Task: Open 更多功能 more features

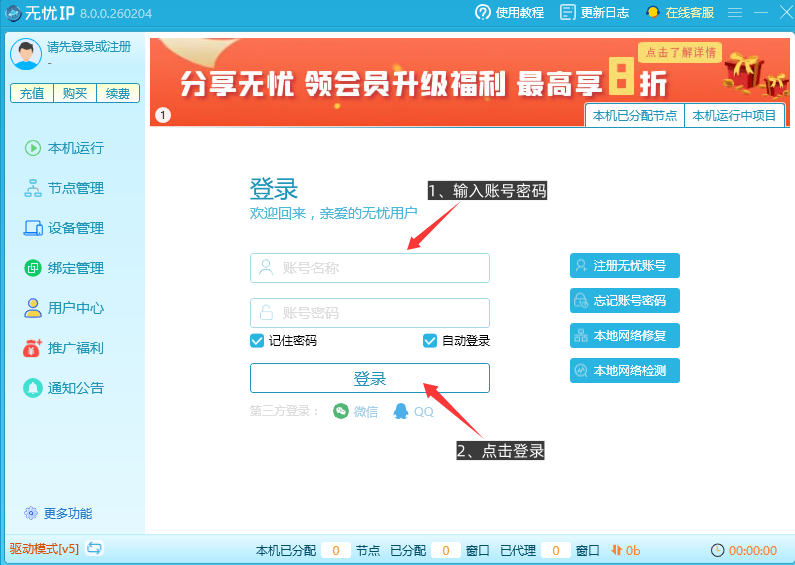Action: [58, 513]
